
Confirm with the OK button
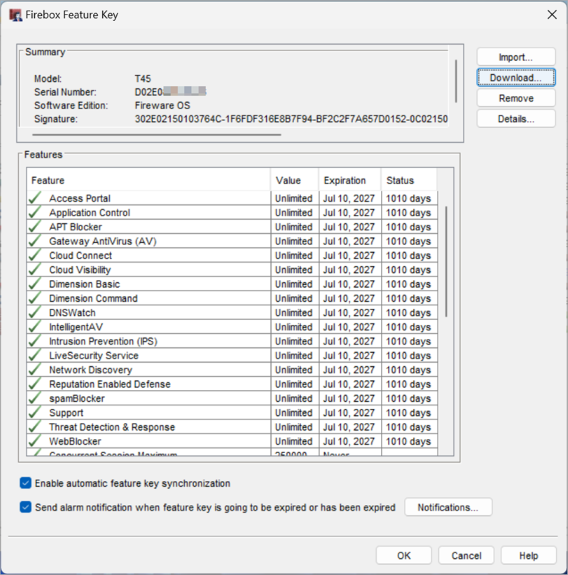coord(404,556)
